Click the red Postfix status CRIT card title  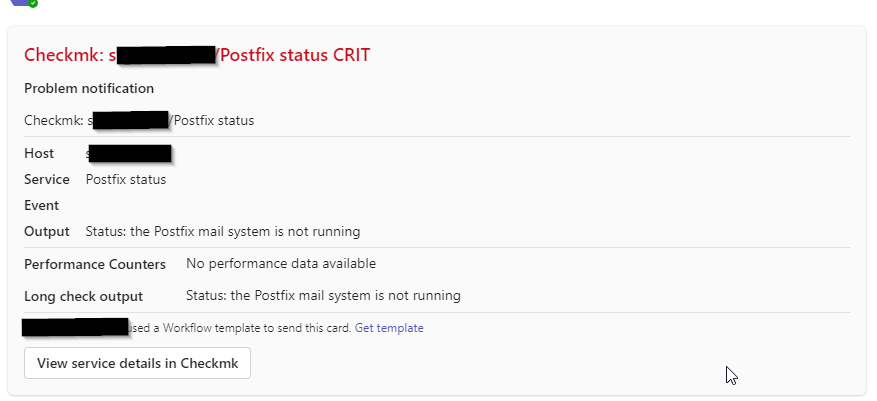click(x=197, y=55)
